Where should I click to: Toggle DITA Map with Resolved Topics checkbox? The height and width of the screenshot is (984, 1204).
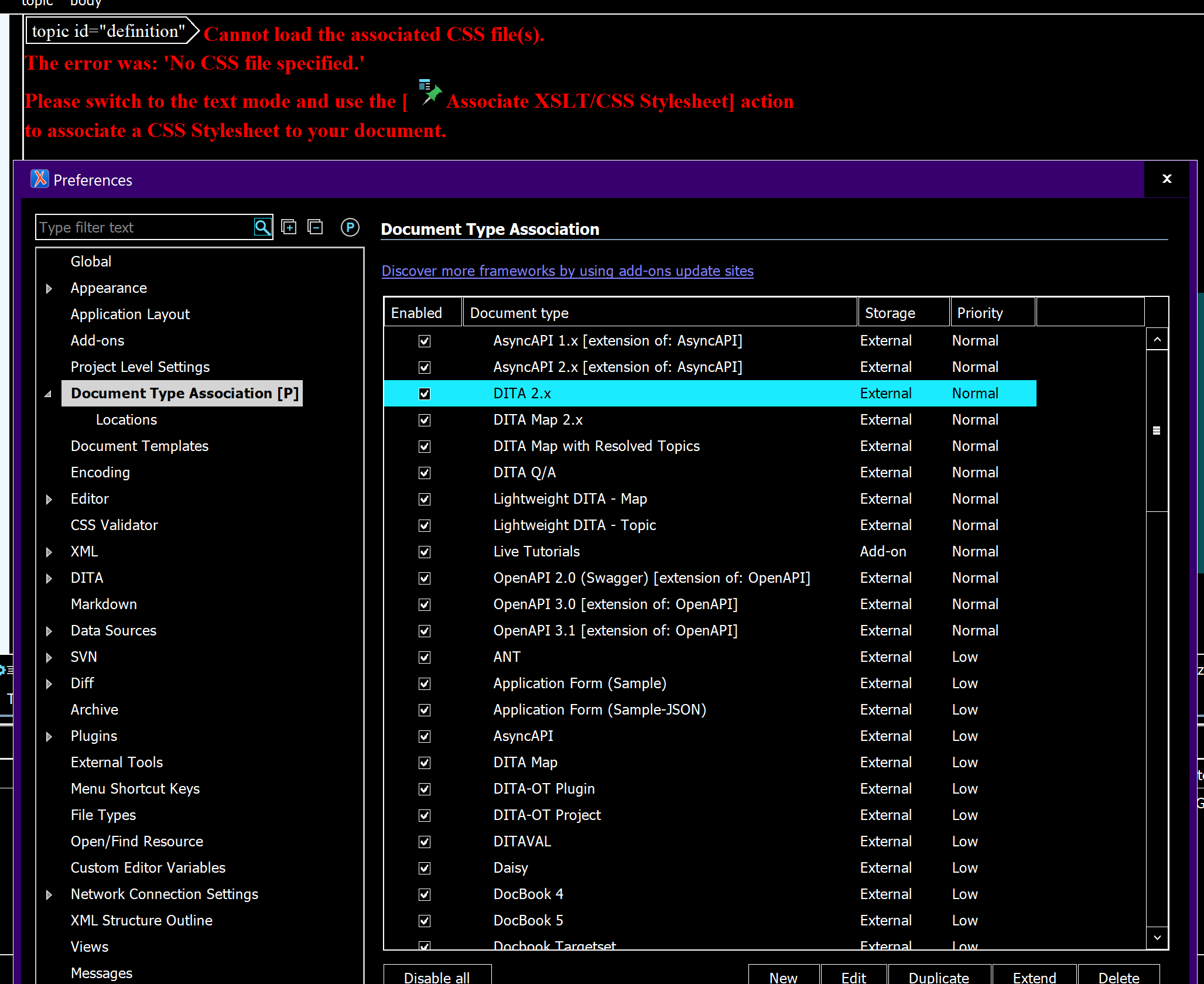425,446
